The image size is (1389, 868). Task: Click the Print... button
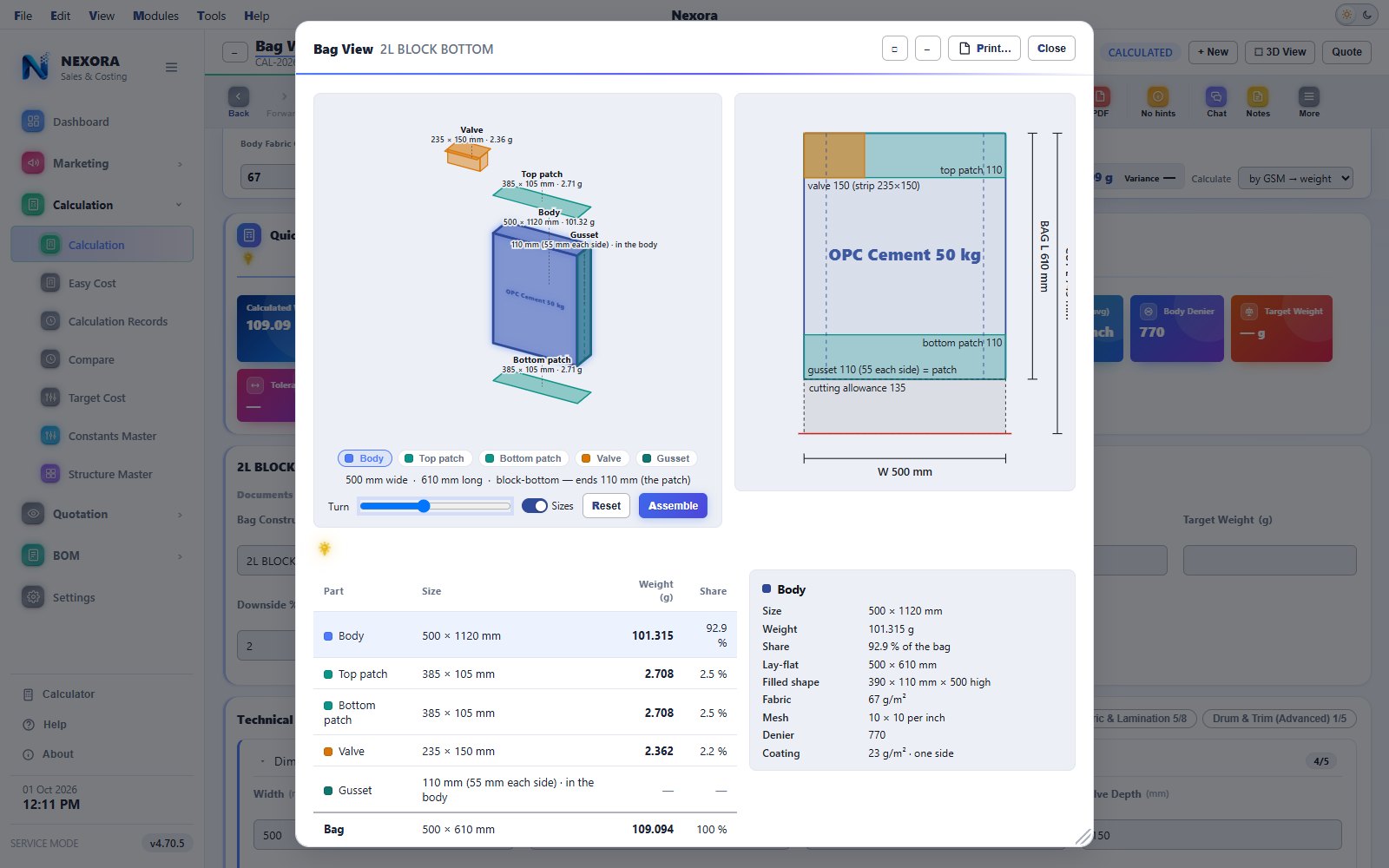point(984,49)
